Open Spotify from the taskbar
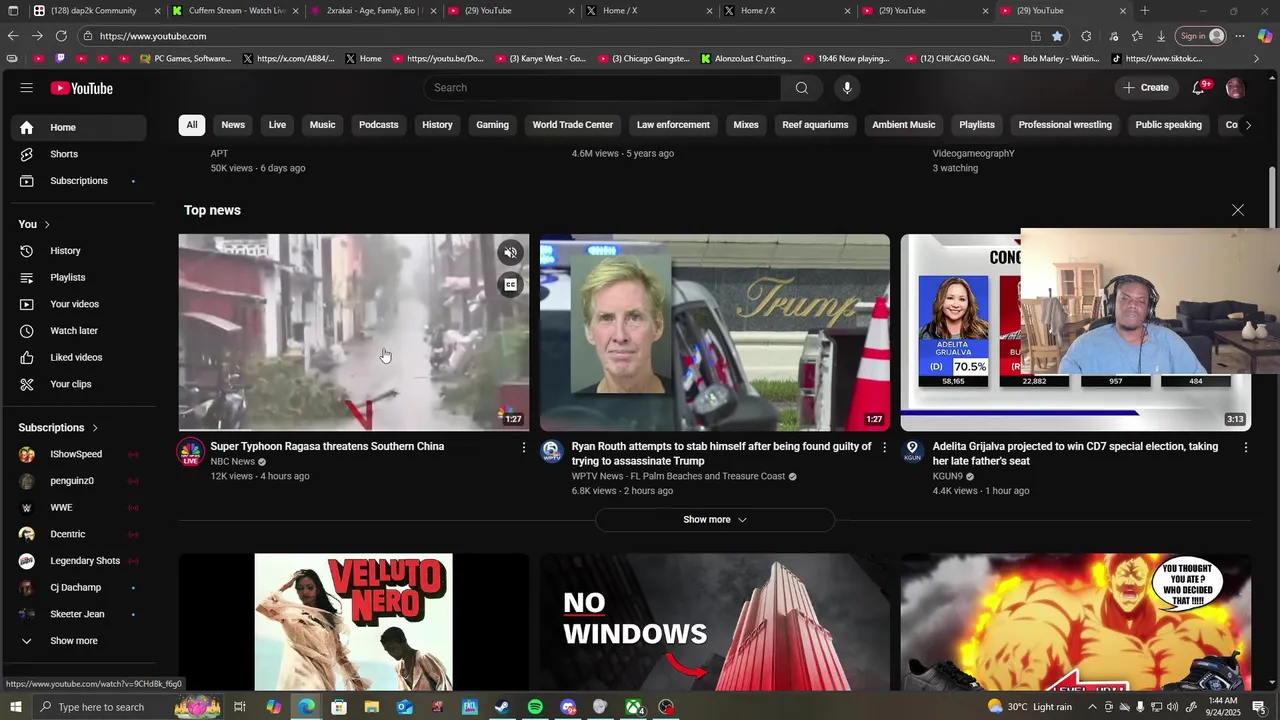 click(x=535, y=707)
